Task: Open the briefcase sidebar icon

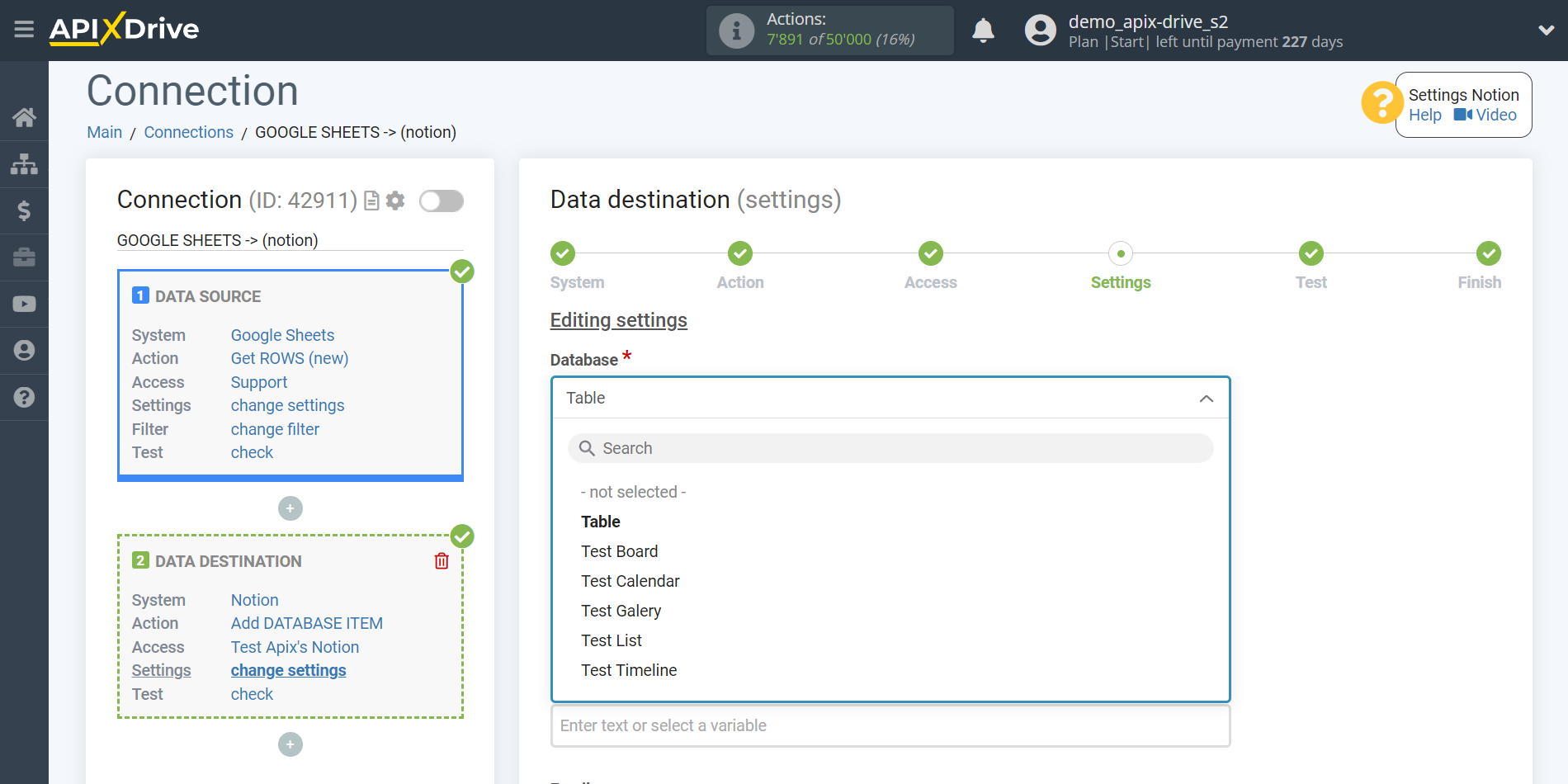Action: (x=24, y=257)
